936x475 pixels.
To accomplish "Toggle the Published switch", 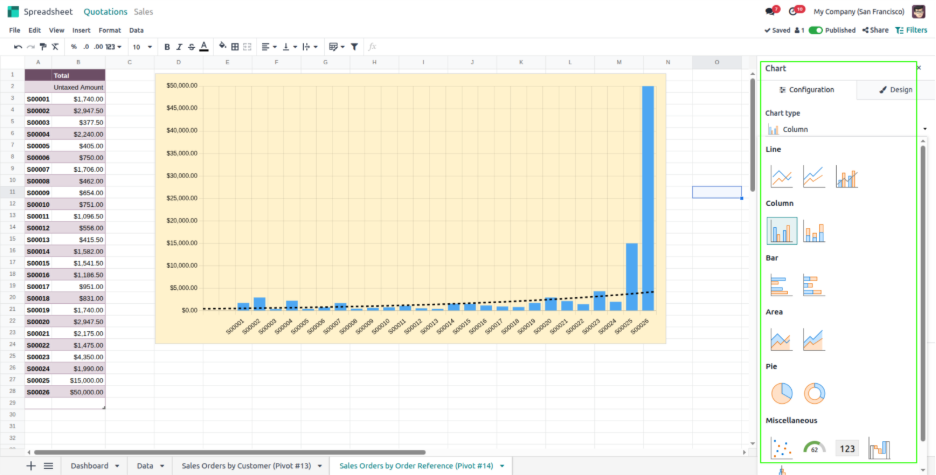I will click(x=815, y=30).
